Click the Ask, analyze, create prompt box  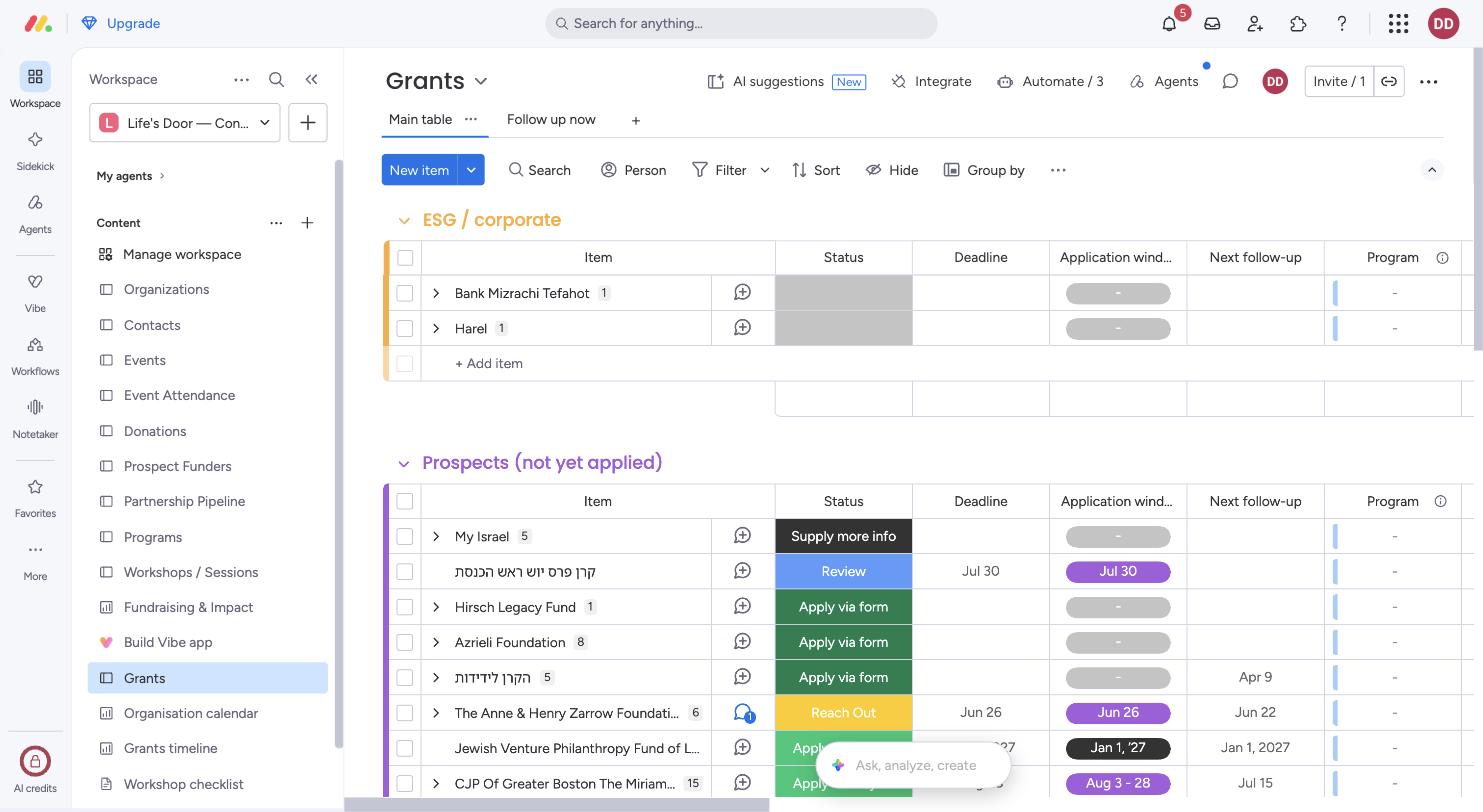[913, 765]
